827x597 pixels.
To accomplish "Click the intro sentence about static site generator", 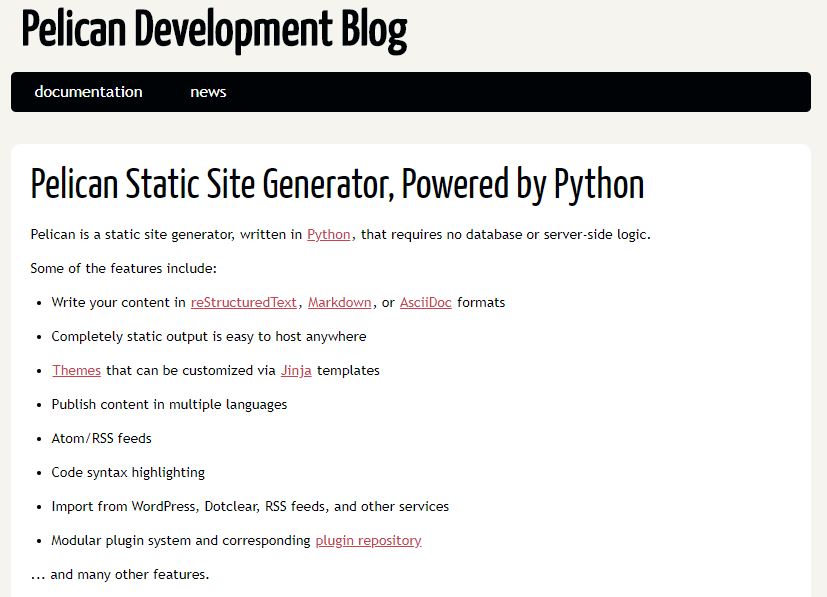I will point(340,234).
